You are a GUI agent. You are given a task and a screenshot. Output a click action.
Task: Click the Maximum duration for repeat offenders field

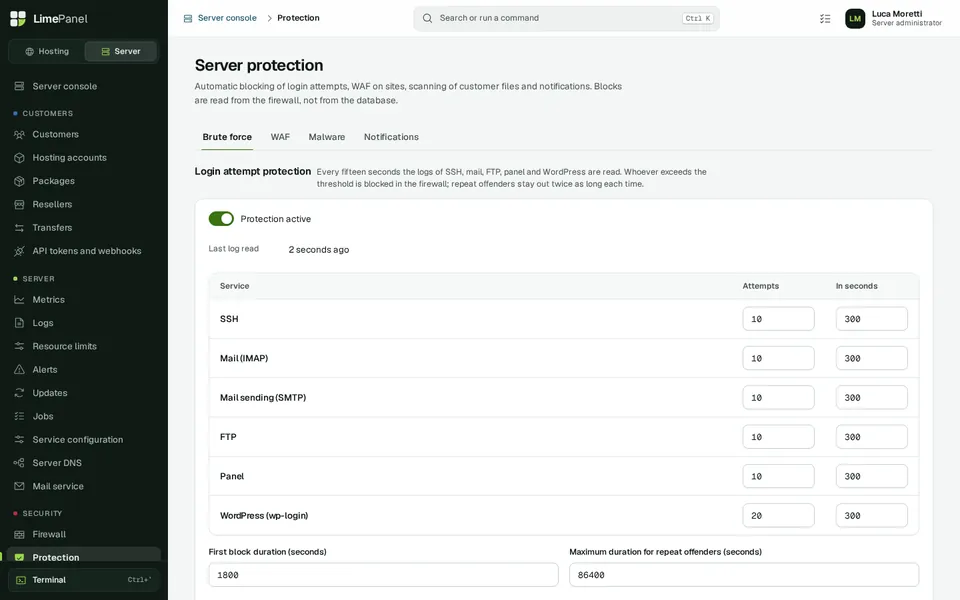744,575
